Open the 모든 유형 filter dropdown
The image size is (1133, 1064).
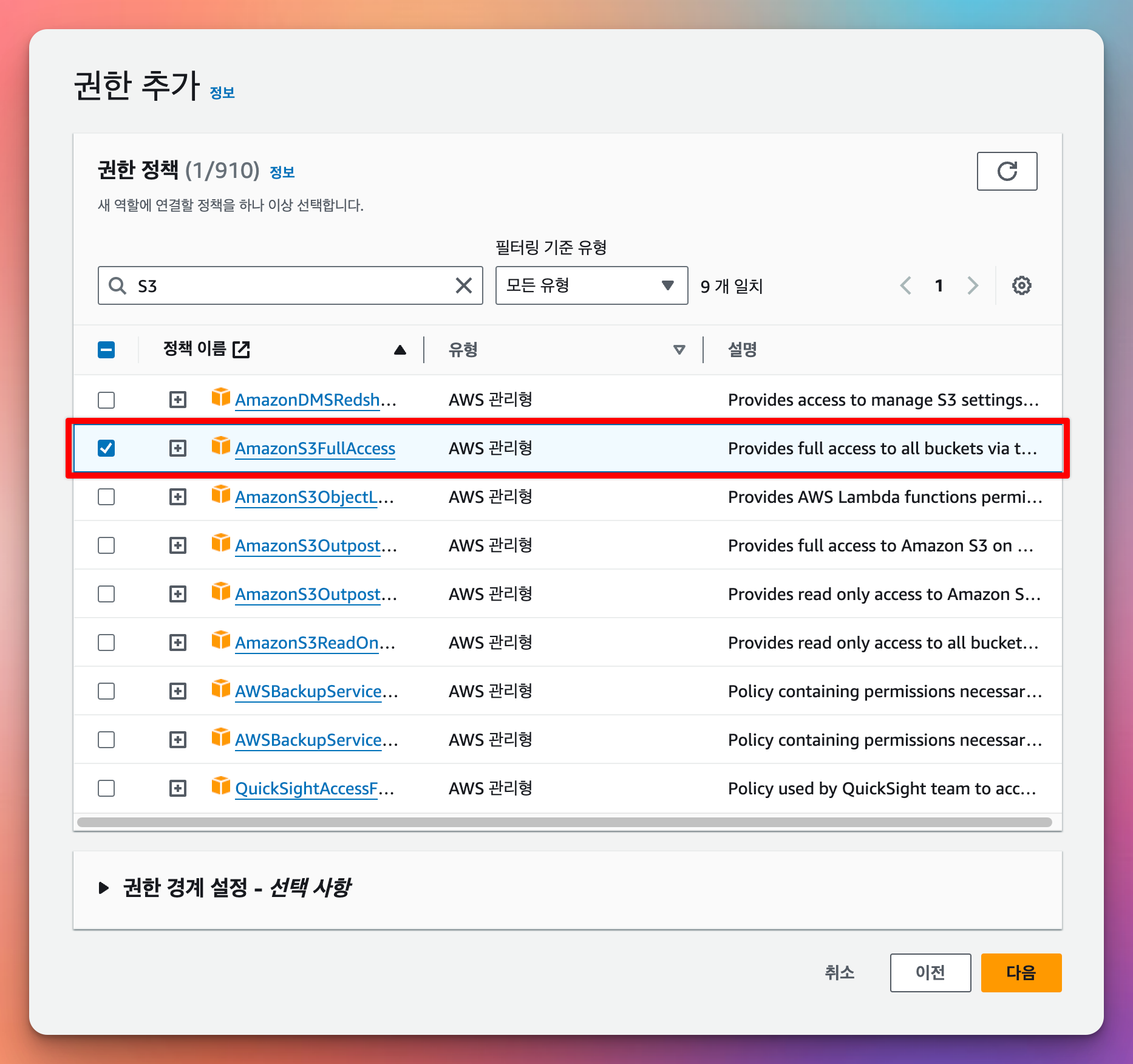[591, 285]
